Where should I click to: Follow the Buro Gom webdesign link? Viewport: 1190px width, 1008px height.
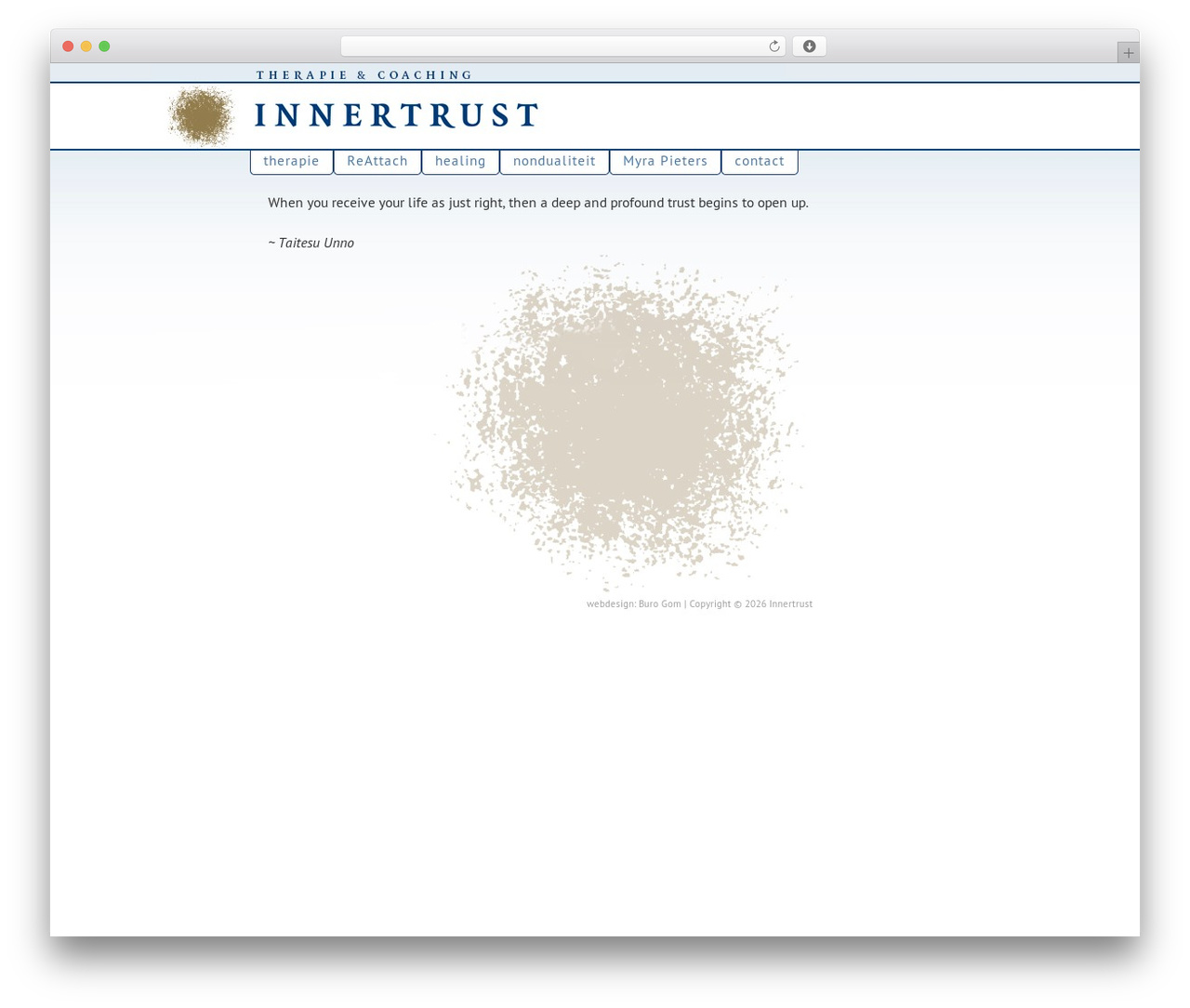pyautogui.click(x=660, y=603)
